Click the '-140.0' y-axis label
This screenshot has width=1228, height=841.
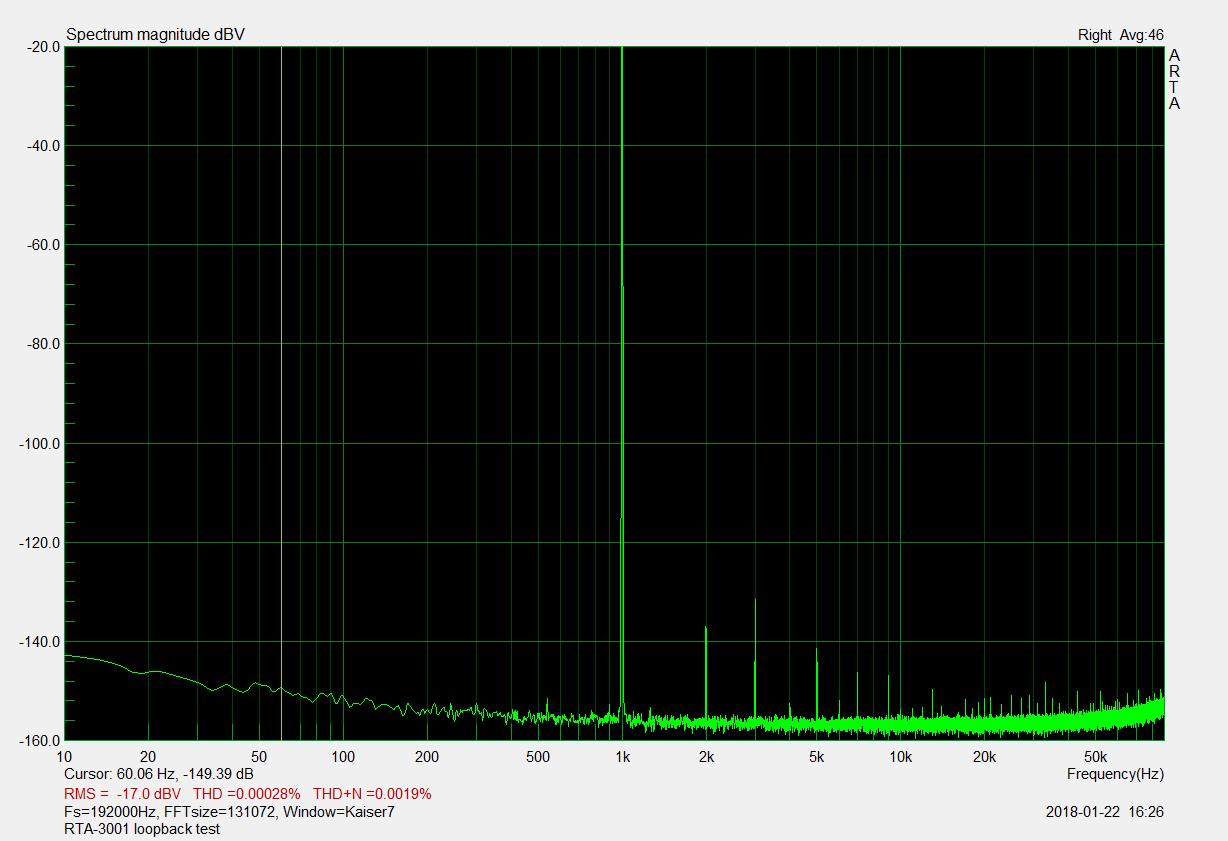[x=40, y=642]
